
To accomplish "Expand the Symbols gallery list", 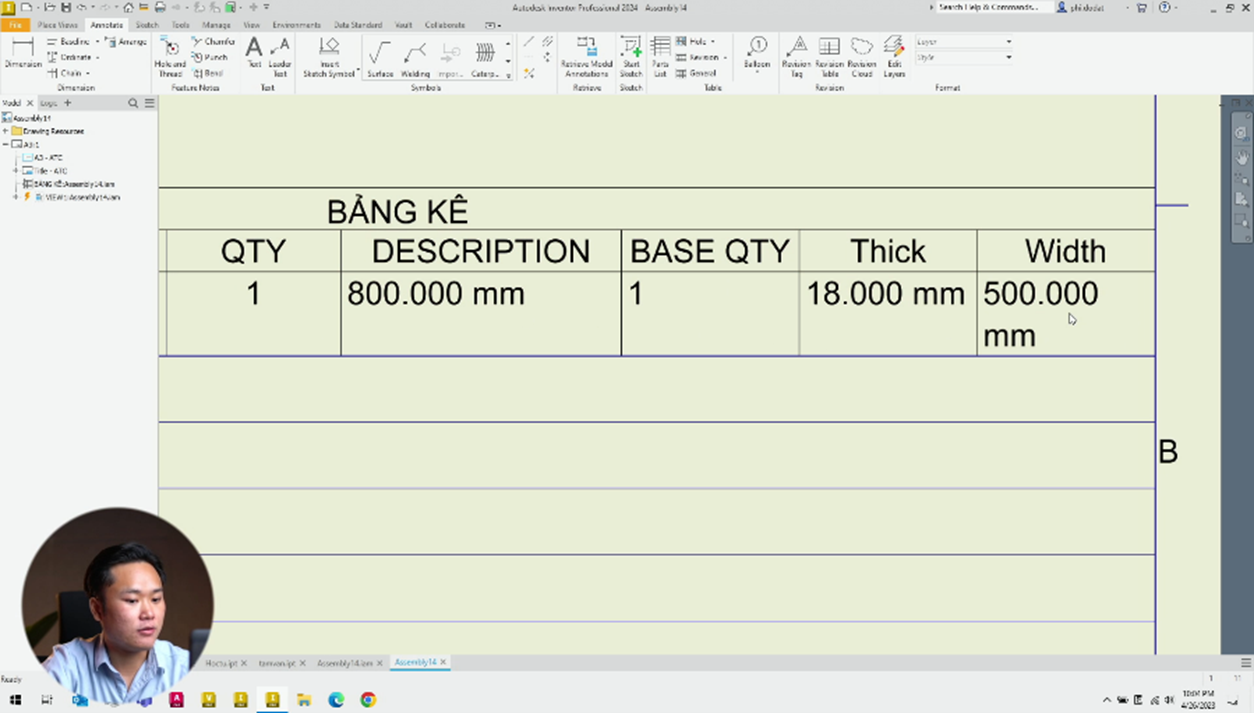I will coord(508,74).
